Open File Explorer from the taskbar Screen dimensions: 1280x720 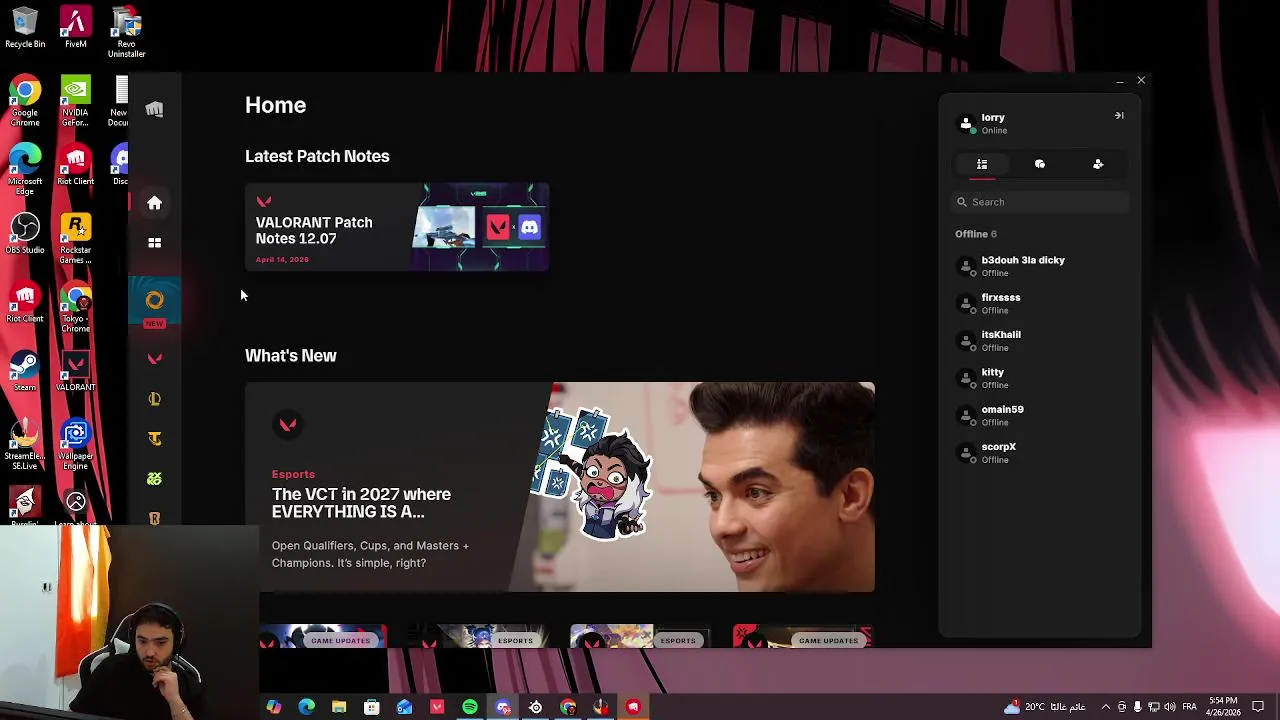click(339, 707)
